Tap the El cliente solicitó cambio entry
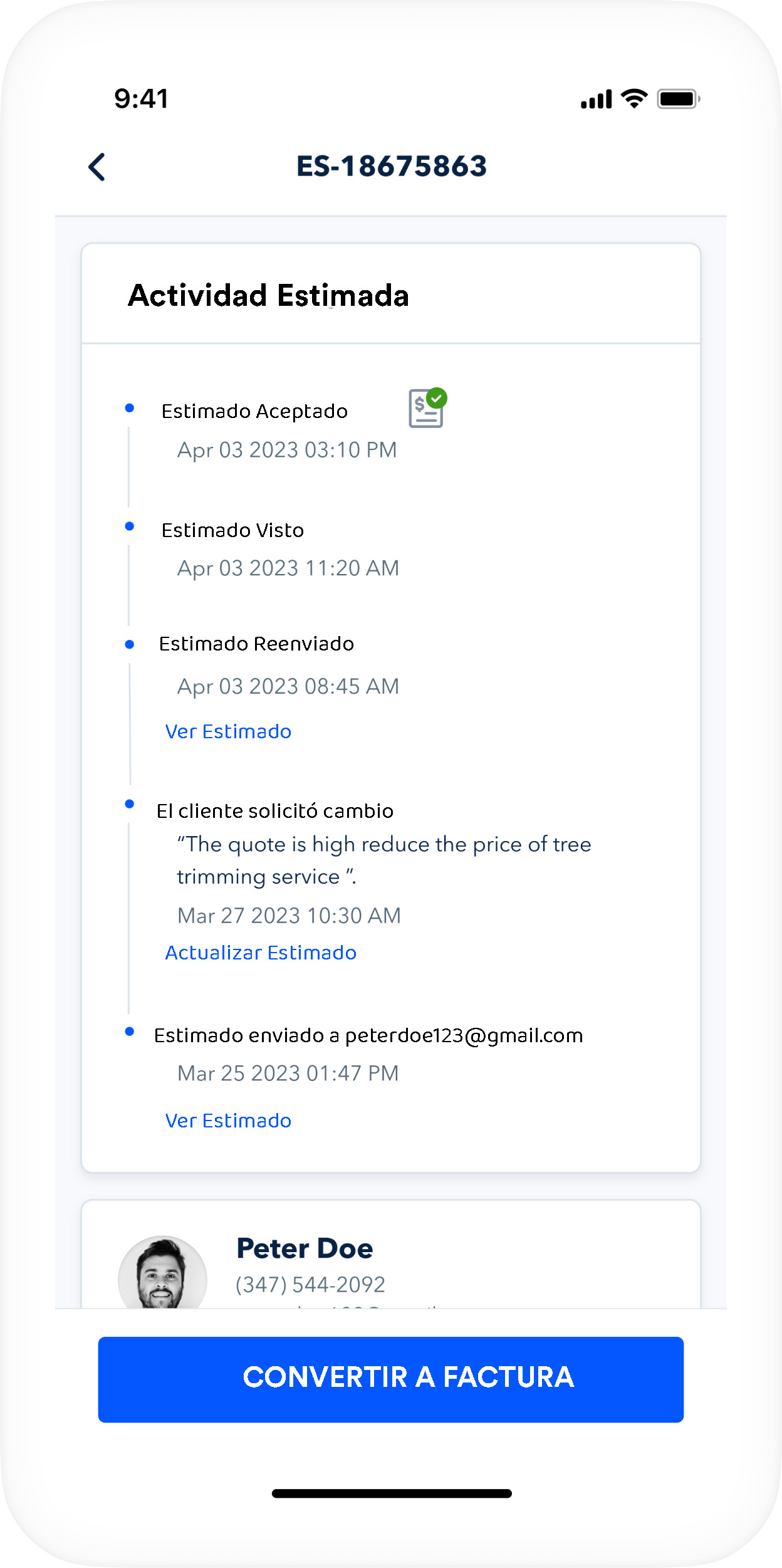The image size is (782, 1568). 275,811
